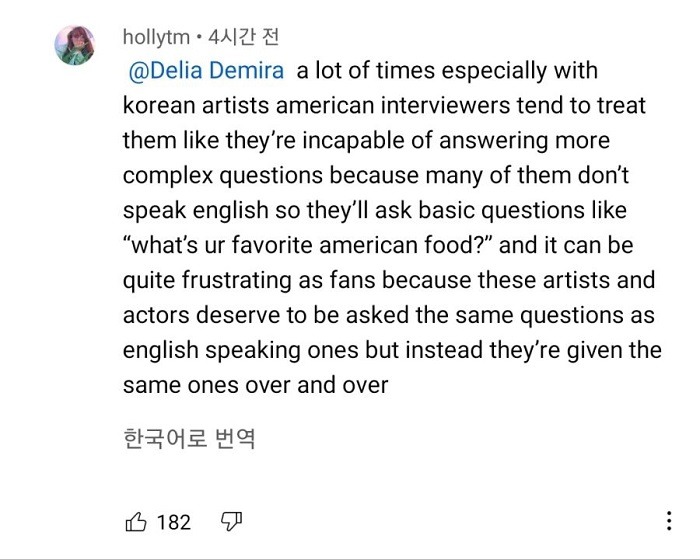
Task: Click the line starting 'korean artists american'
Action: pos(384,106)
